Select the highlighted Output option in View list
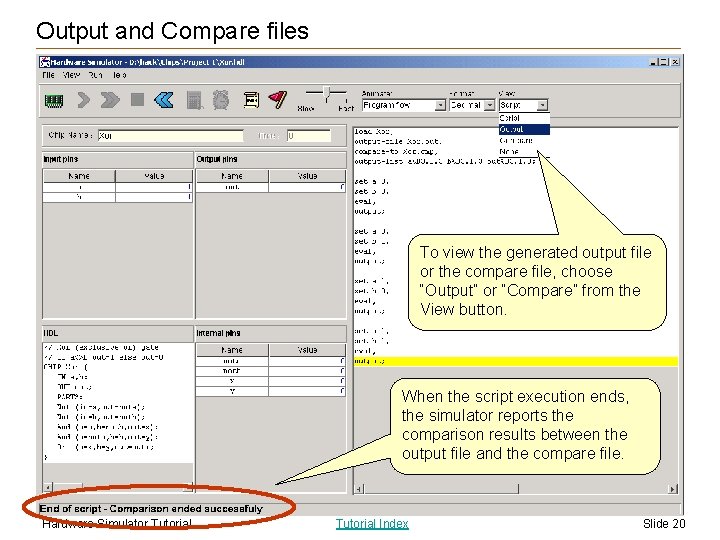 (524, 129)
